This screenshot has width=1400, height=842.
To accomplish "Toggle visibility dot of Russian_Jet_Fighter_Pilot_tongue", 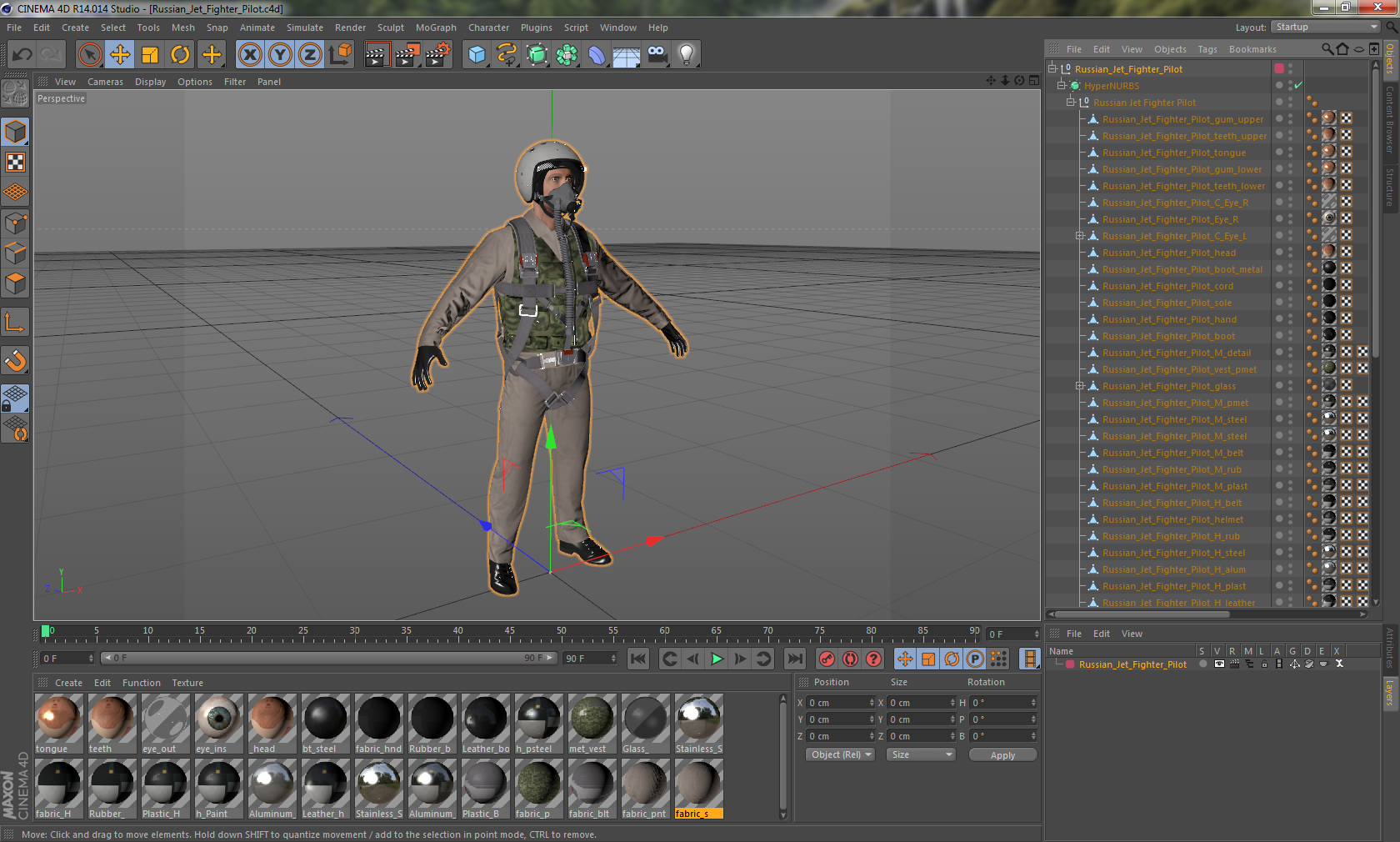I will point(1279,151).
